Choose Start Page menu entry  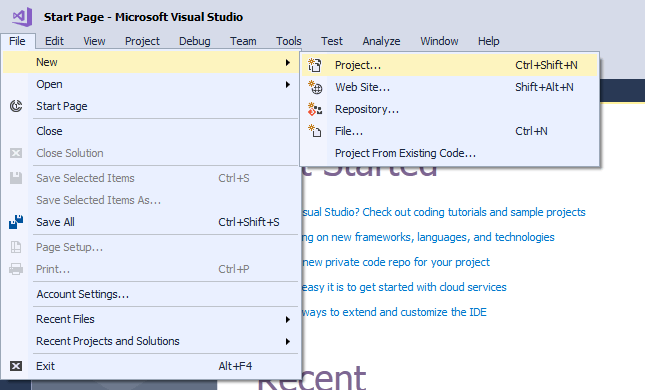coord(151,106)
